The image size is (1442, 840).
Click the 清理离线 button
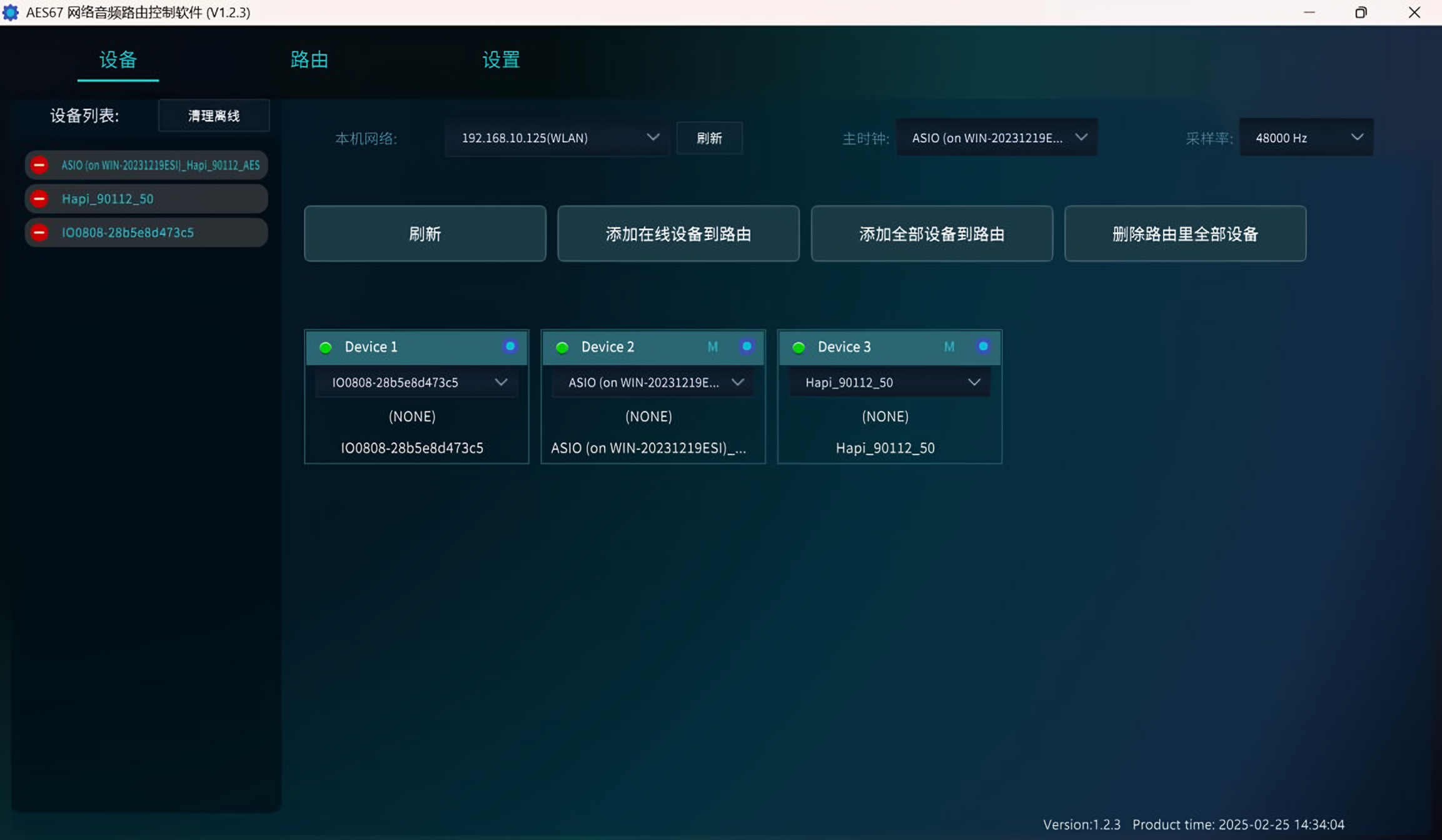pyautogui.click(x=214, y=116)
